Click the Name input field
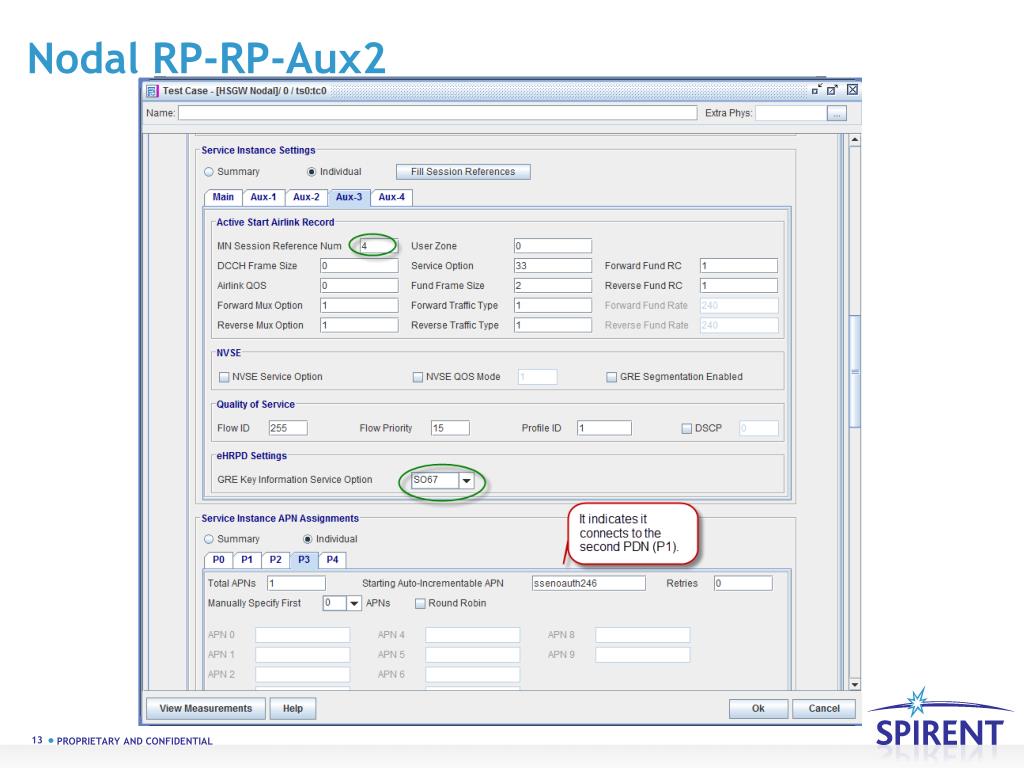1024x768 pixels. click(438, 113)
